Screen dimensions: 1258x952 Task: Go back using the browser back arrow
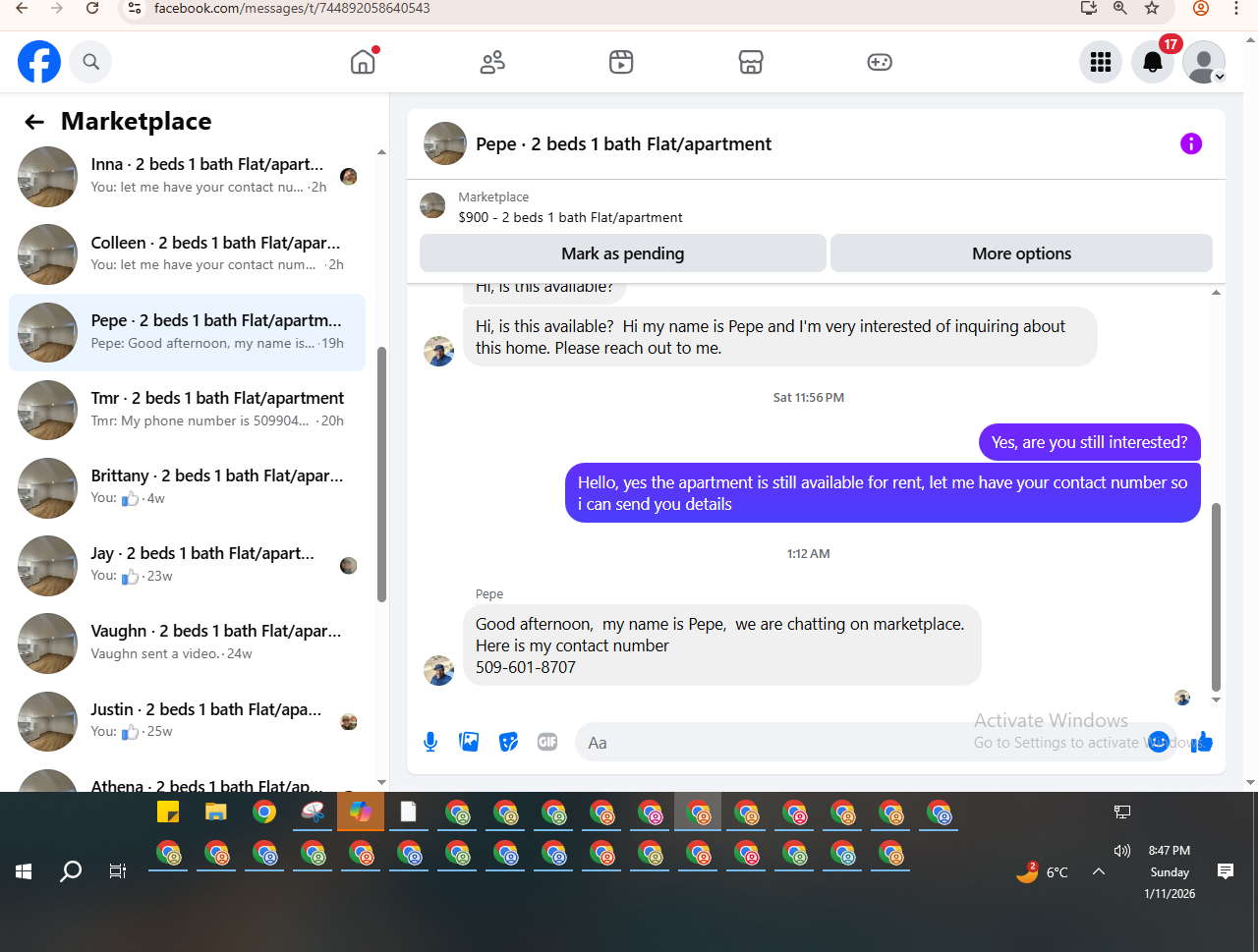[x=22, y=9]
